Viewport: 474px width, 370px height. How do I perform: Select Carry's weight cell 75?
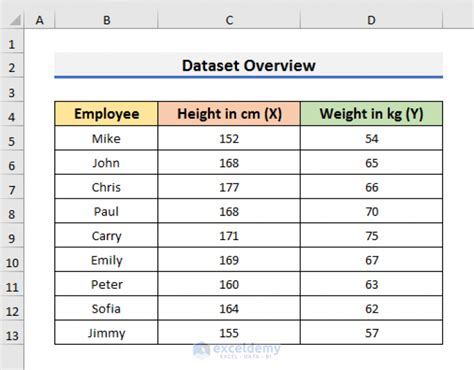tap(371, 236)
